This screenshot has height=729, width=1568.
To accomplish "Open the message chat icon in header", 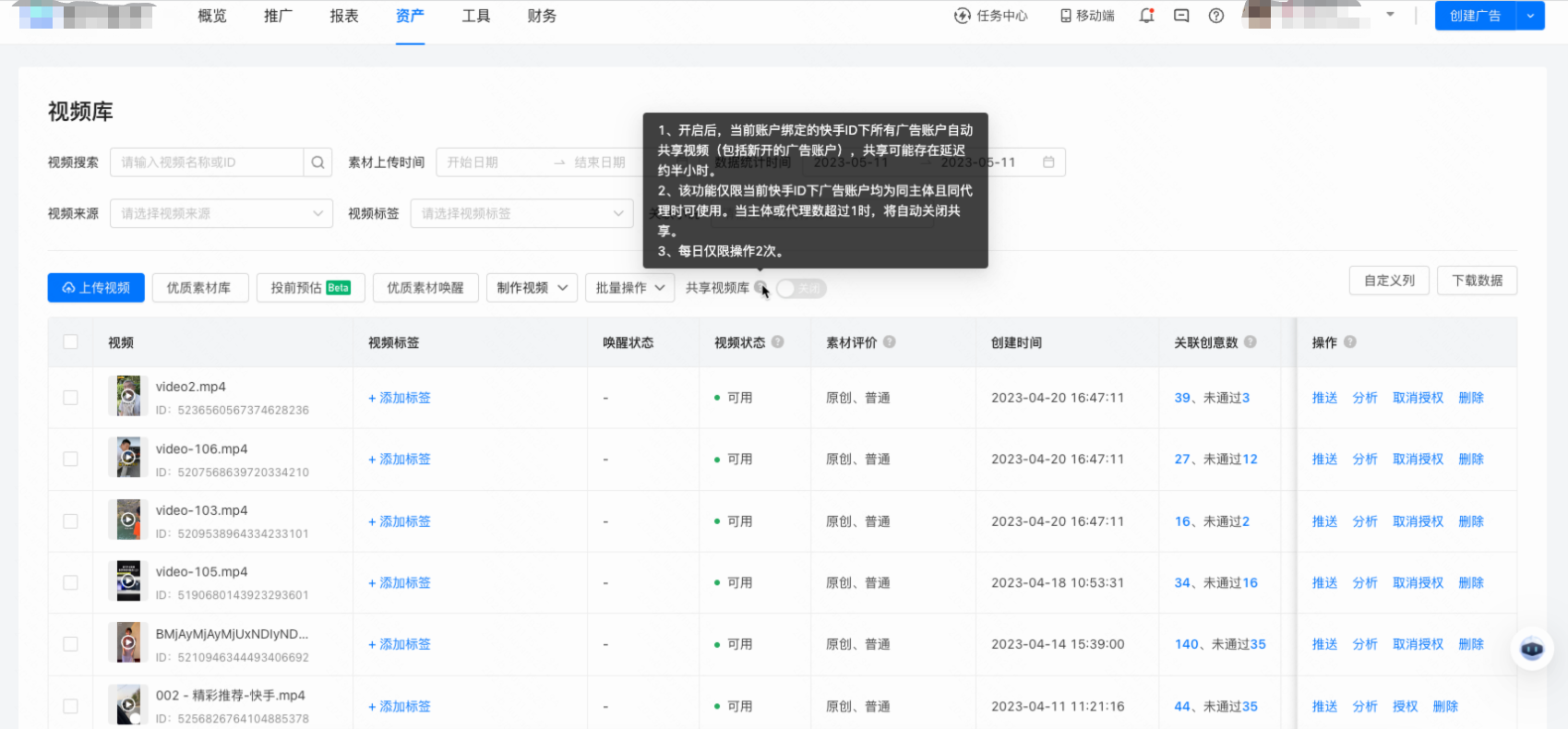I will [x=1181, y=16].
